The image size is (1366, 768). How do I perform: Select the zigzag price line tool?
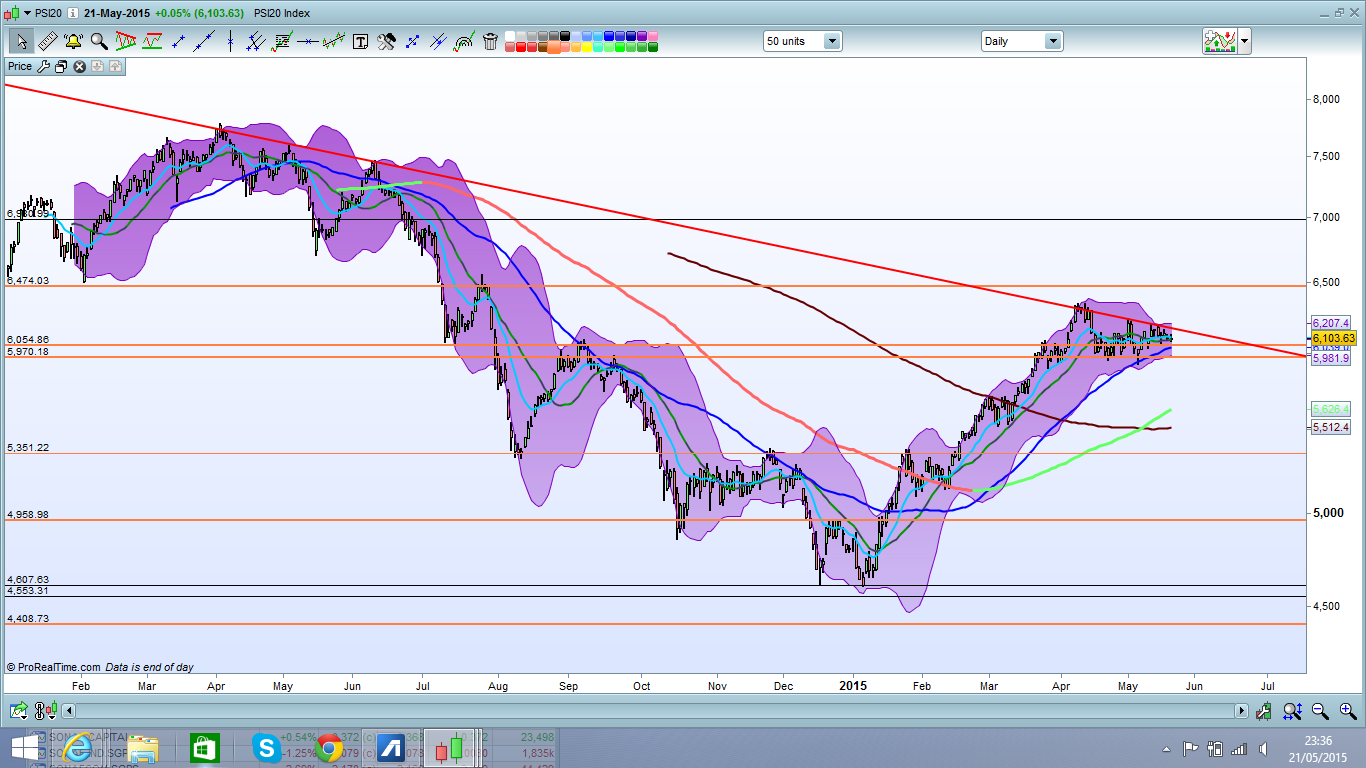(x=334, y=41)
